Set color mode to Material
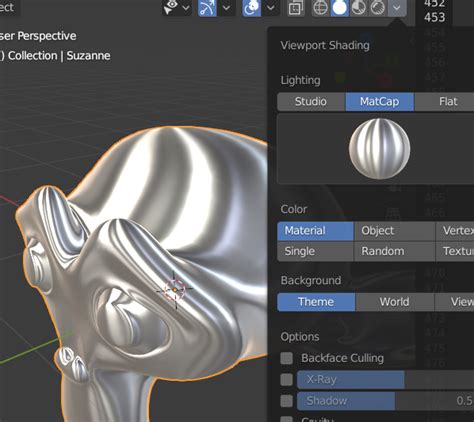 tap(315, 231)
